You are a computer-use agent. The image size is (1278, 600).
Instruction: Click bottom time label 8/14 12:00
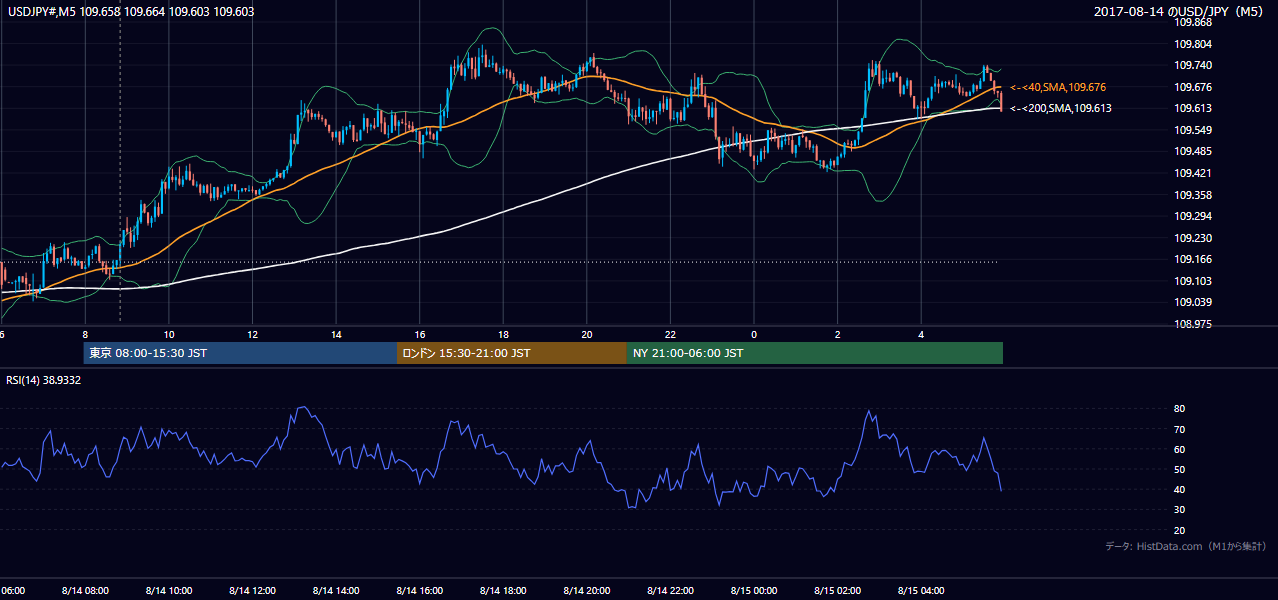coord(253,591)
